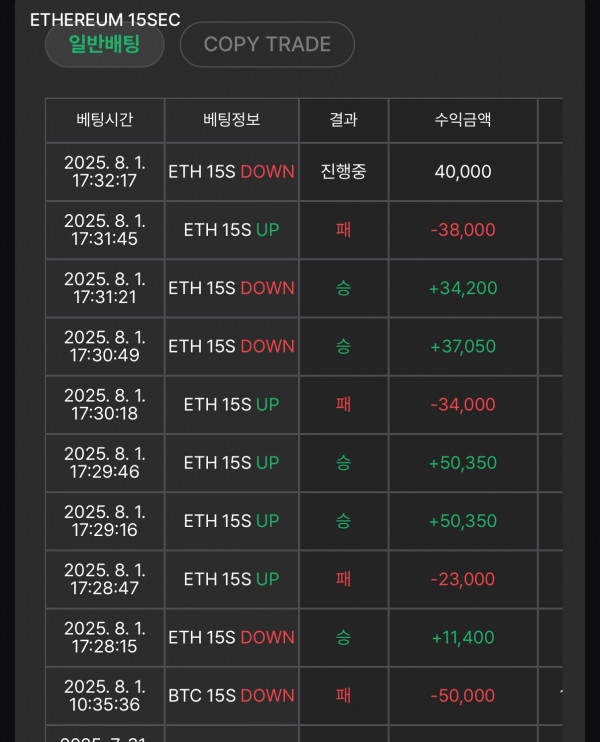Click the ETHEREUM 15SEC title
Screen dimensions: 600x742
pyautogui.click(x=105, y=20)
